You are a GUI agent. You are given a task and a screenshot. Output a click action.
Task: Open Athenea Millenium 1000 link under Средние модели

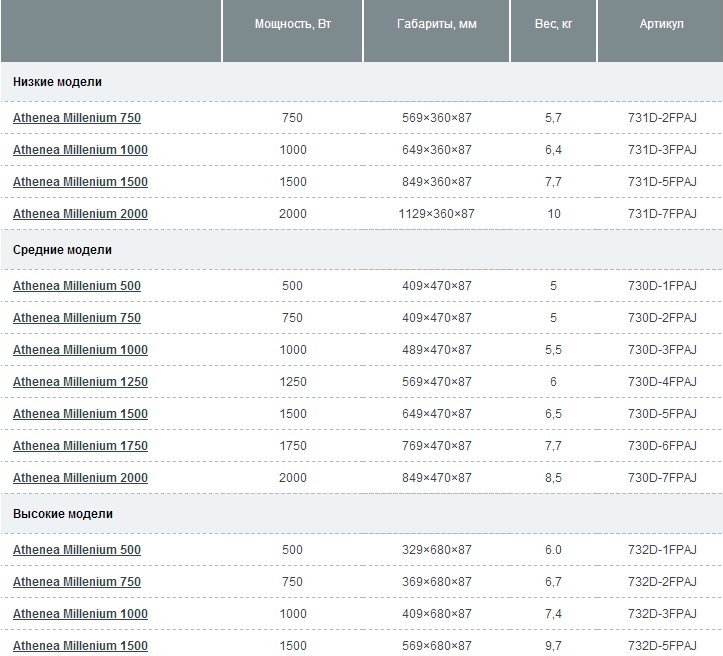80,350
